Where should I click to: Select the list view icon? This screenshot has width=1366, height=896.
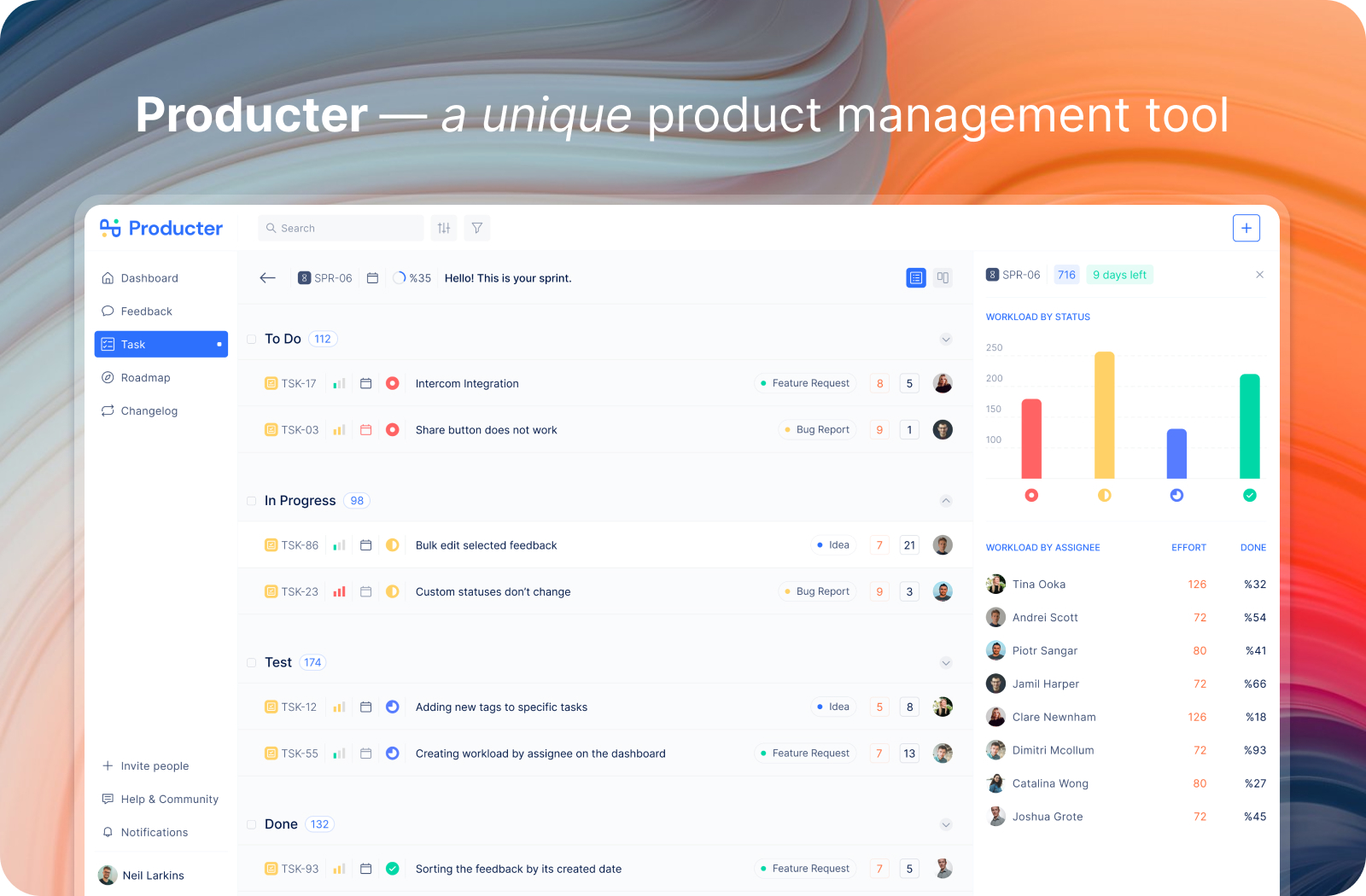pos(915,277)
